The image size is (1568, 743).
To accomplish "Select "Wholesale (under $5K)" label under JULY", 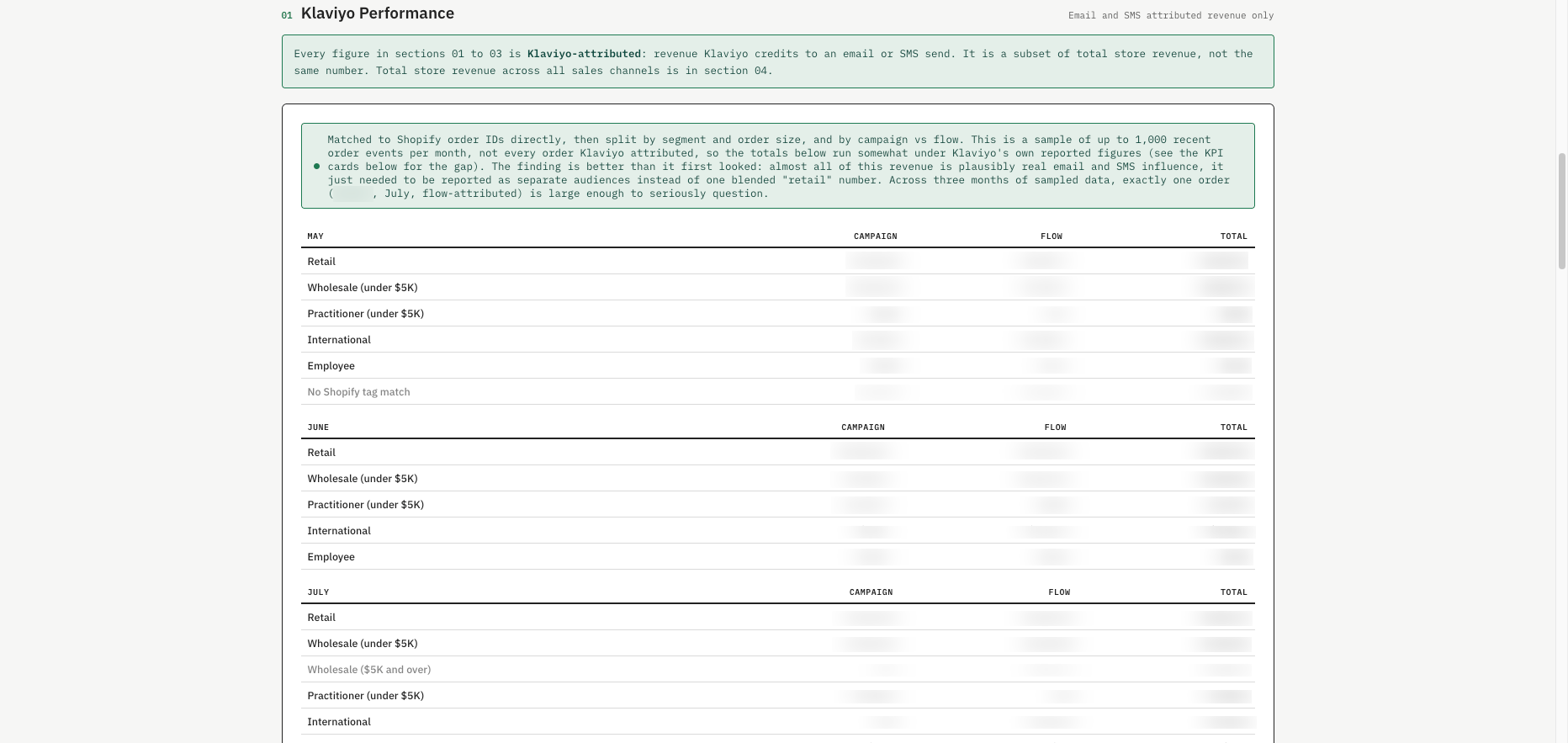I will tap(363, 644).
